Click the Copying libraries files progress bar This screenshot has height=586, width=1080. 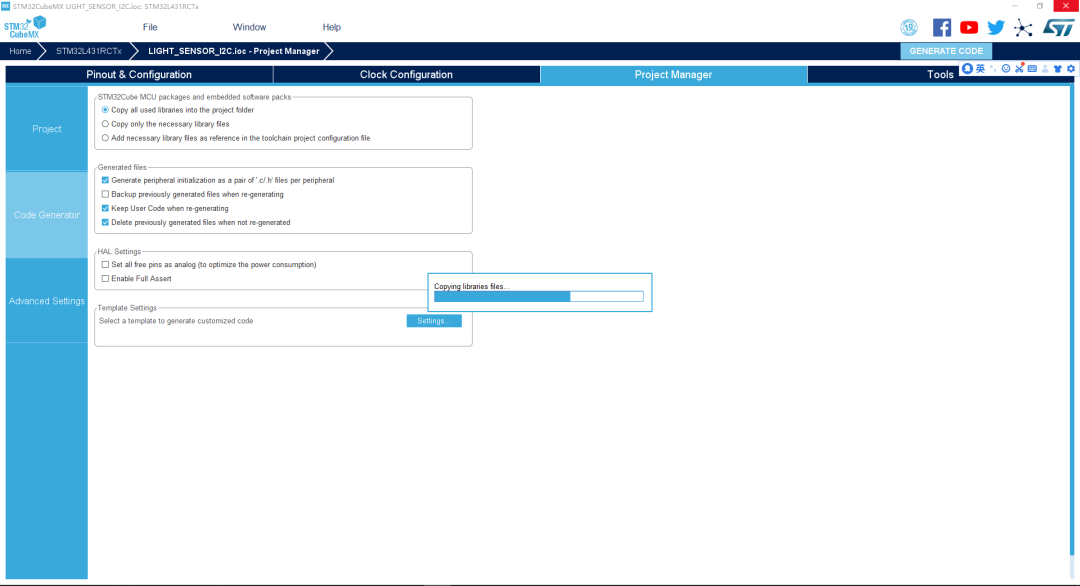pos(539,297)
